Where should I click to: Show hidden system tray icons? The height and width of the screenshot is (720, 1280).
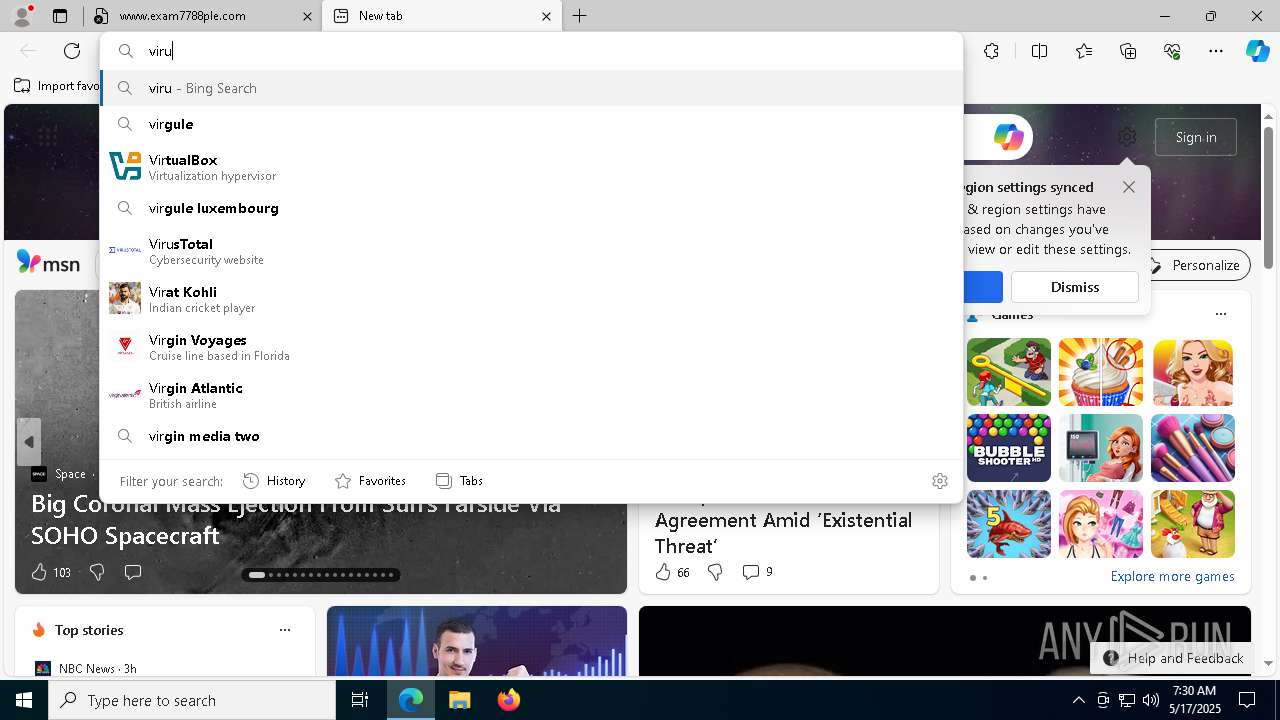pyautogui.click(x=1078, y=700)
